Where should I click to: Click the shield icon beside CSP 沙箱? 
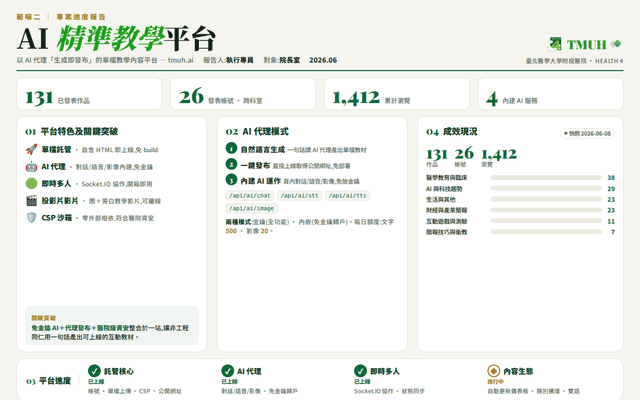point(31,218)
